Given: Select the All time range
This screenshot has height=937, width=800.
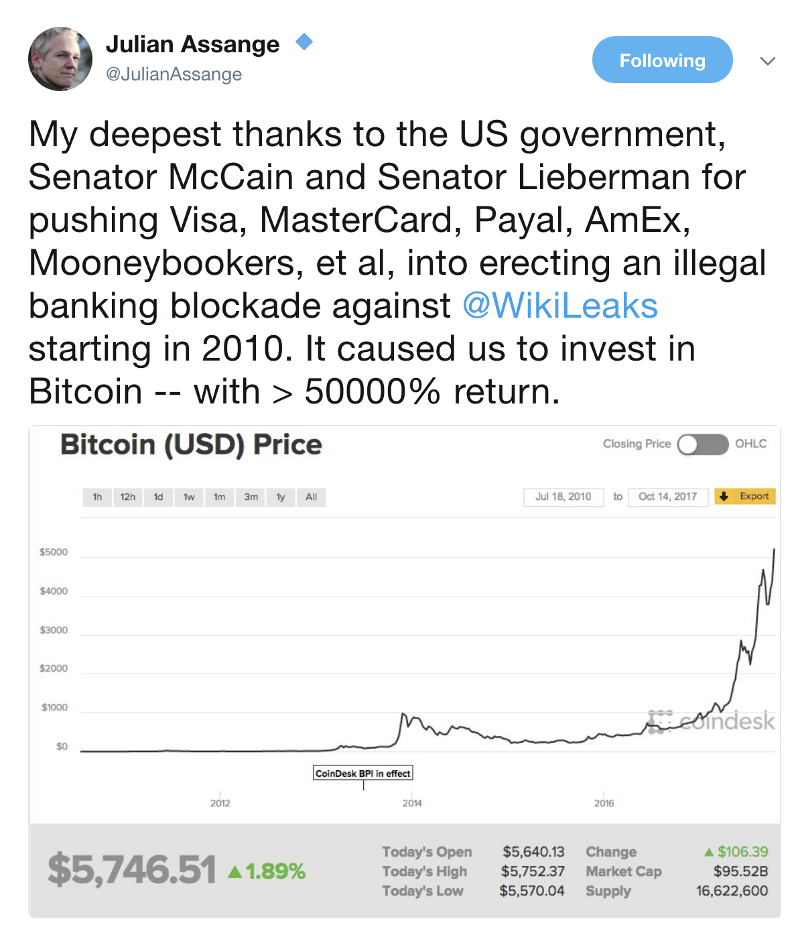Looking at the screenshot, I should pyautogui.click(x=311, y=497).
